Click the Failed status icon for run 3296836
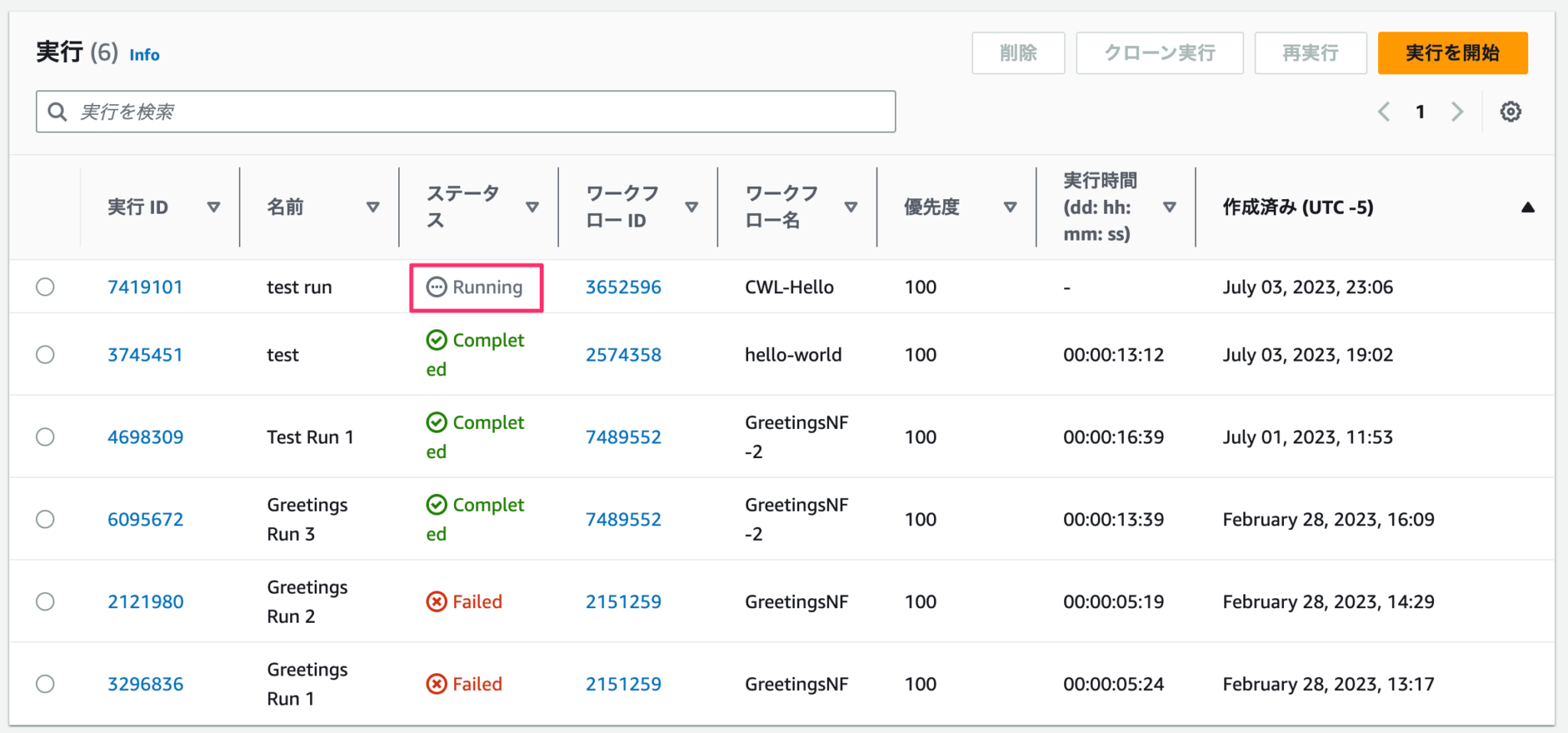Image resolution: width=1568 pixels, height=733 pixels. point(436,684)
